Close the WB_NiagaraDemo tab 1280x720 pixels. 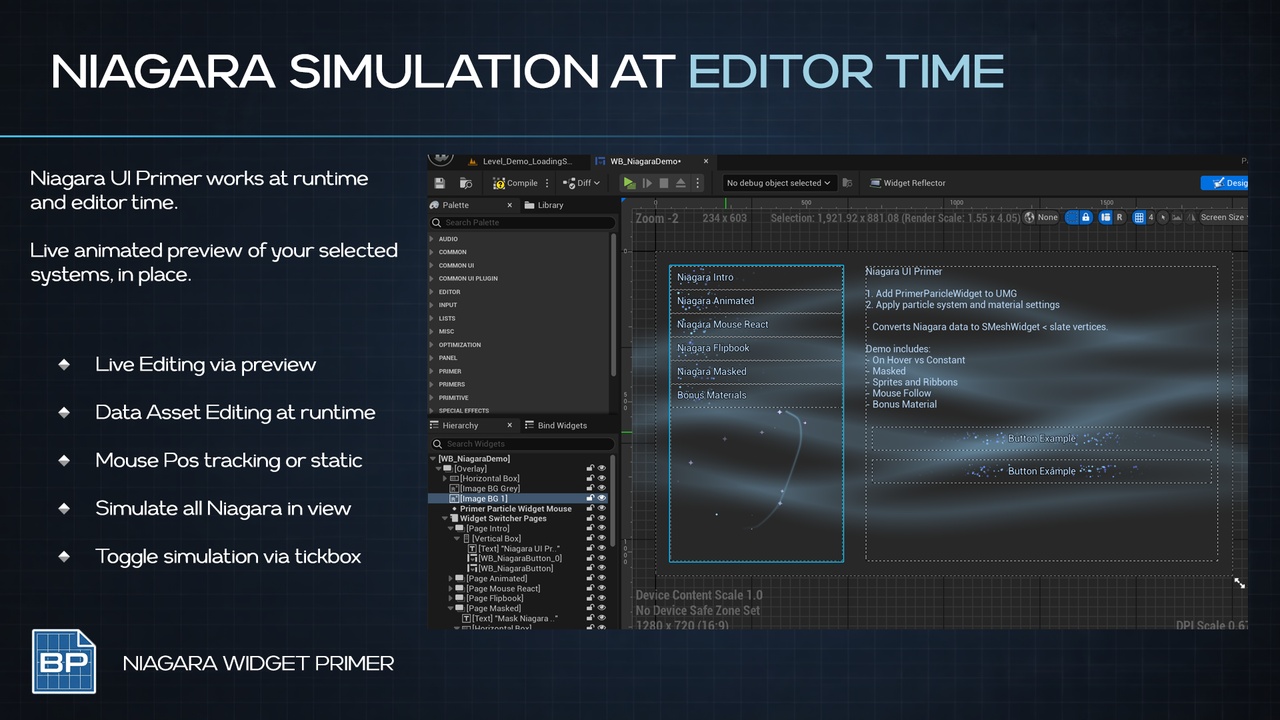[x=705, y=160]
